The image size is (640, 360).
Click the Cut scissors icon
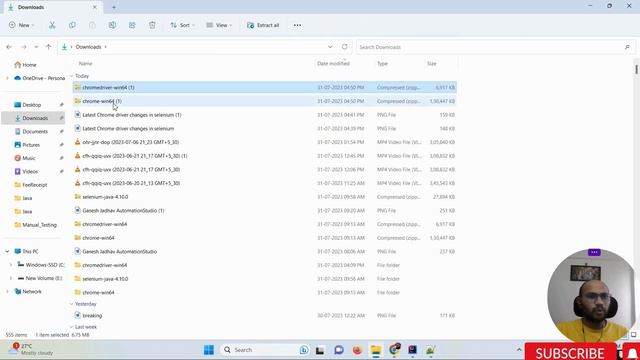(52, 25)
